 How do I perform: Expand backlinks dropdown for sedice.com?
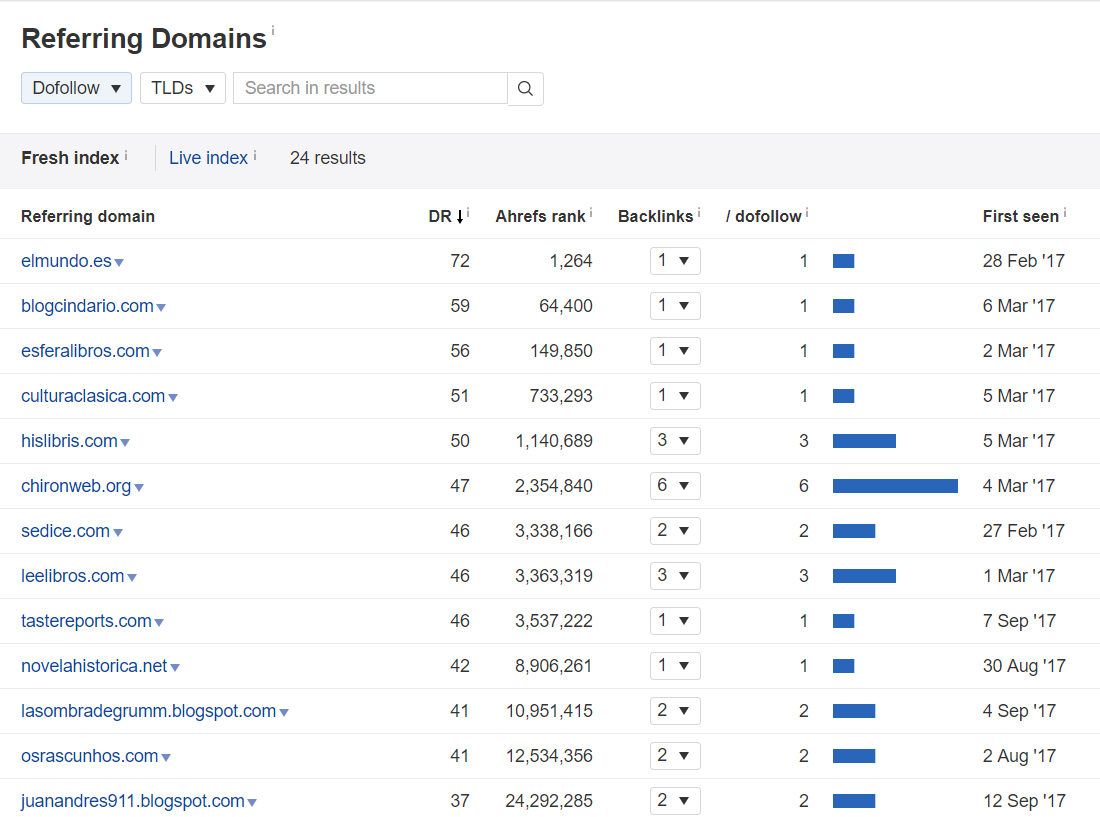click(675, 530)
